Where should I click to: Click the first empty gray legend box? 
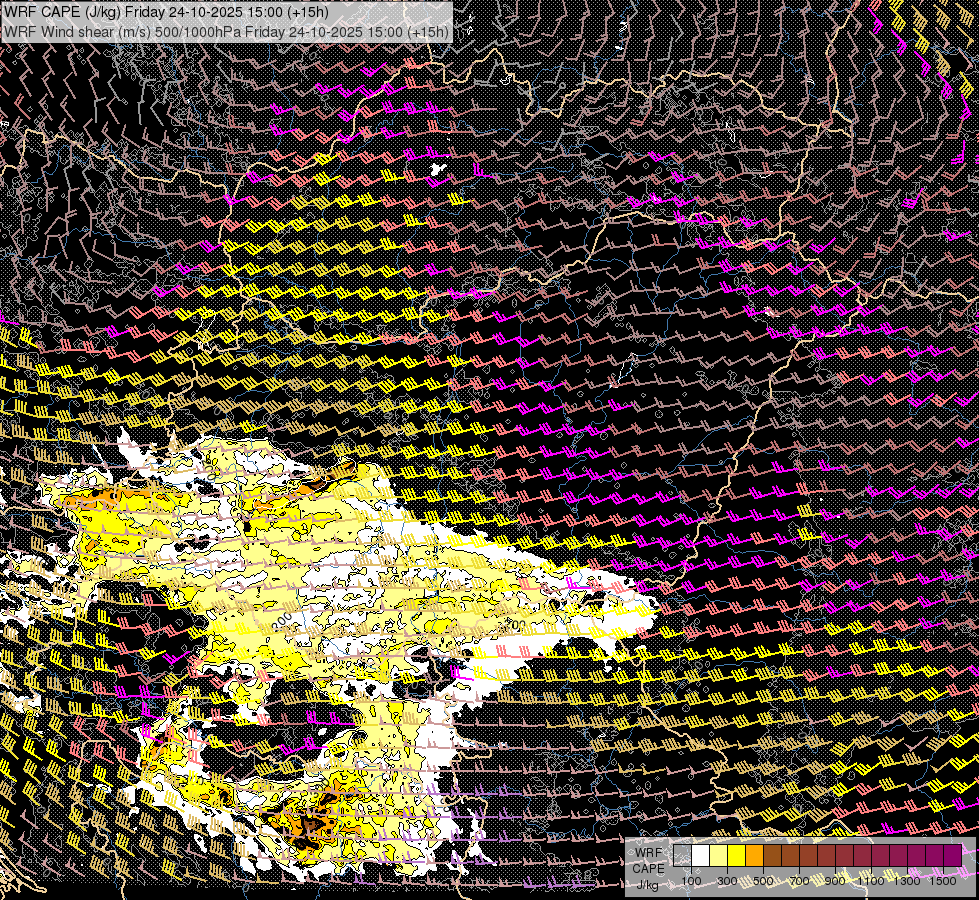pyautogui.click(x=682, y=855)
